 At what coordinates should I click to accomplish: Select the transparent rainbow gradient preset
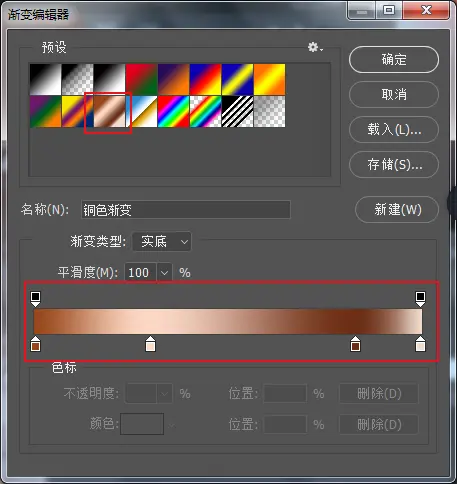pos(205,111)
